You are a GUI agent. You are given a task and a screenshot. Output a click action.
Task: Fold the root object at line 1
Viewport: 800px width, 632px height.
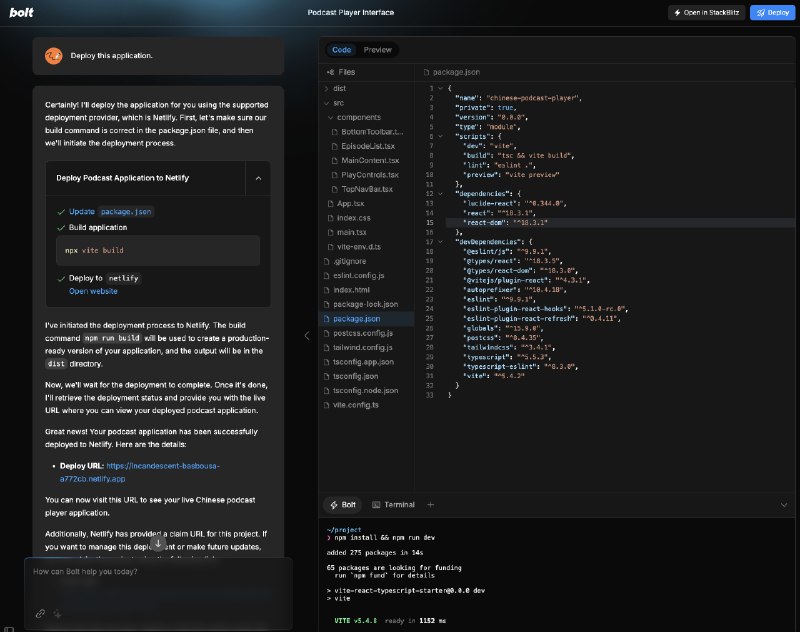pos(440,88)
